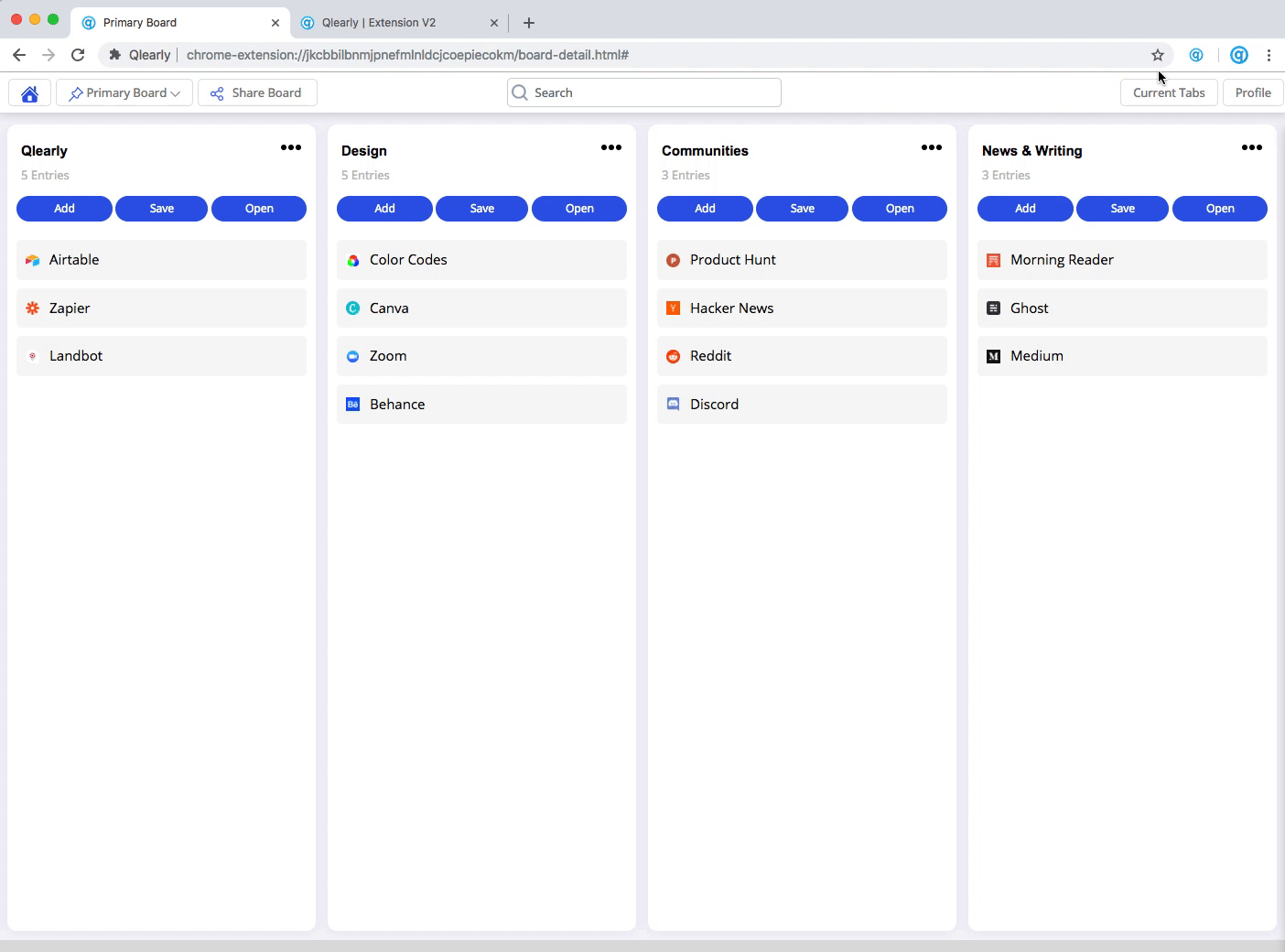Viewport: 1285px width, 952px height.
Task: Click Open in the Communities column
Action: 900,209
